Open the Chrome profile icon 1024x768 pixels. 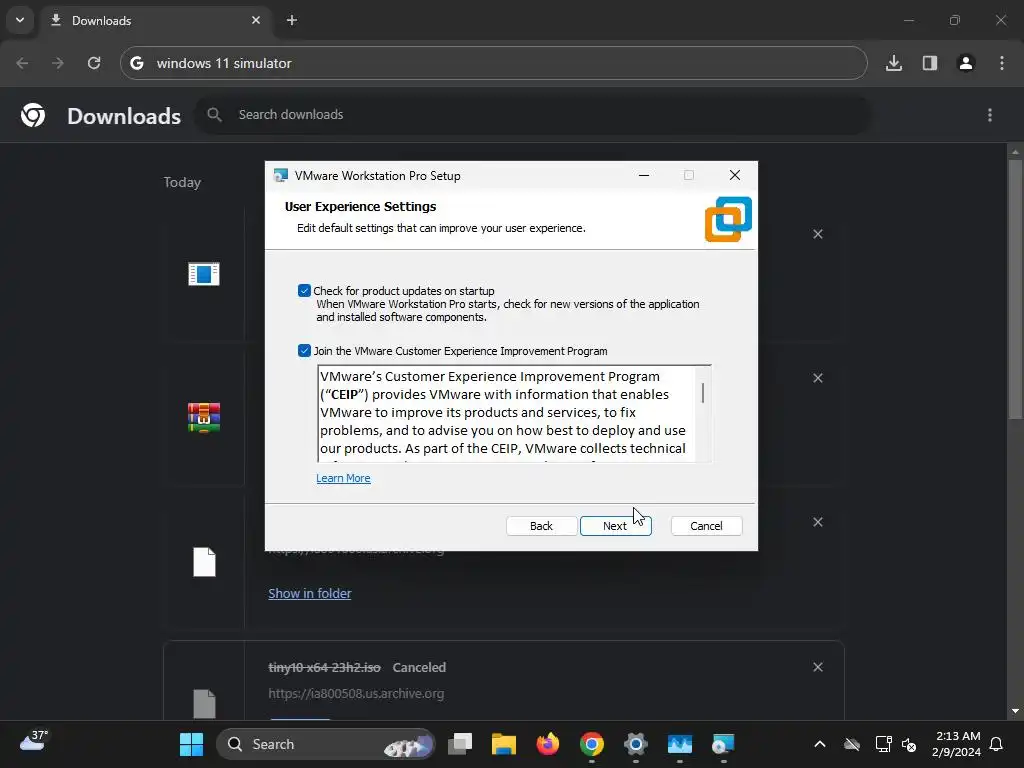pyautogui.click(x=966, y=63)
